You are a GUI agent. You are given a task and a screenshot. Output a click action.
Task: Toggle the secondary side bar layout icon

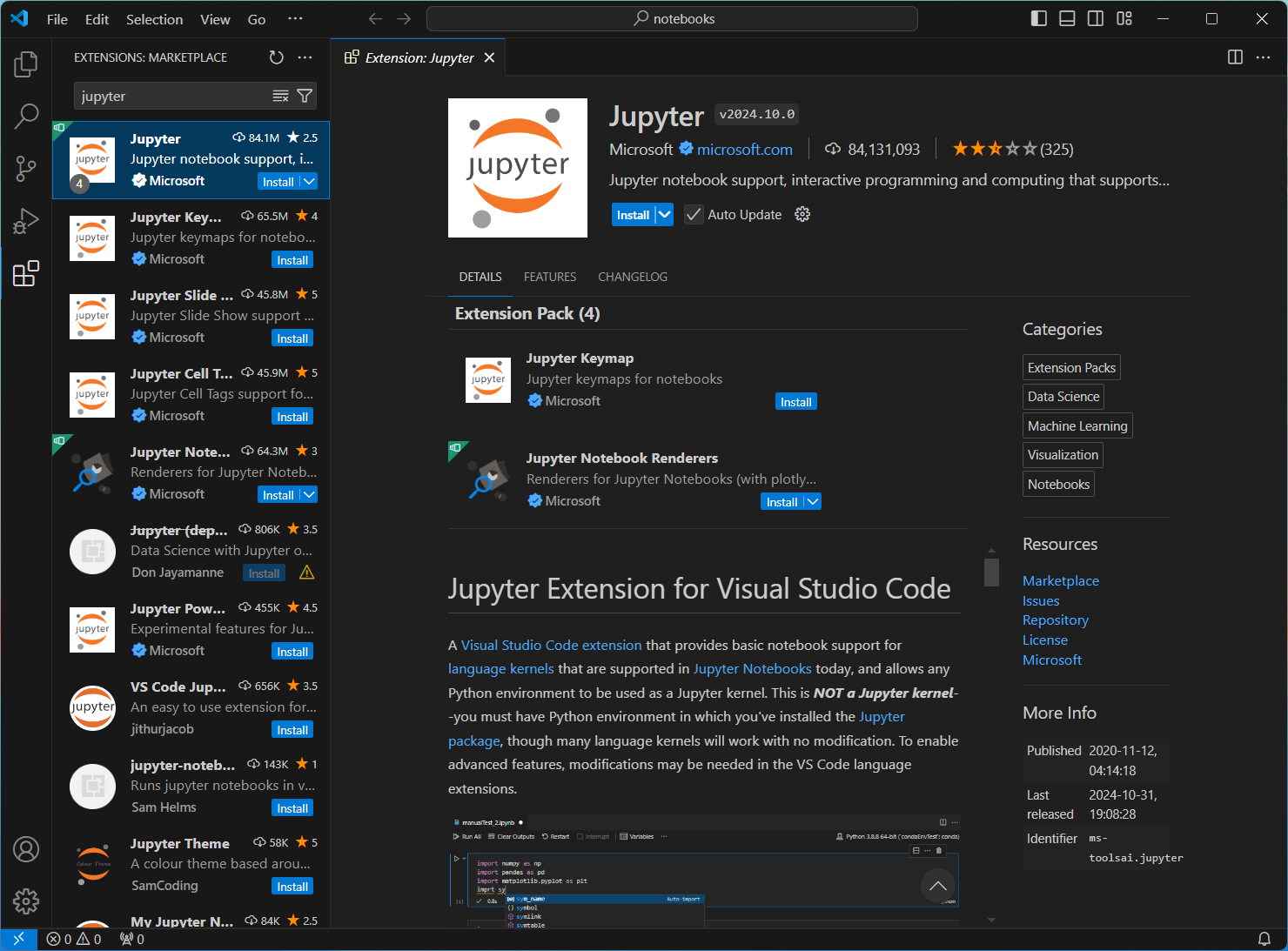coord(1096,18)
